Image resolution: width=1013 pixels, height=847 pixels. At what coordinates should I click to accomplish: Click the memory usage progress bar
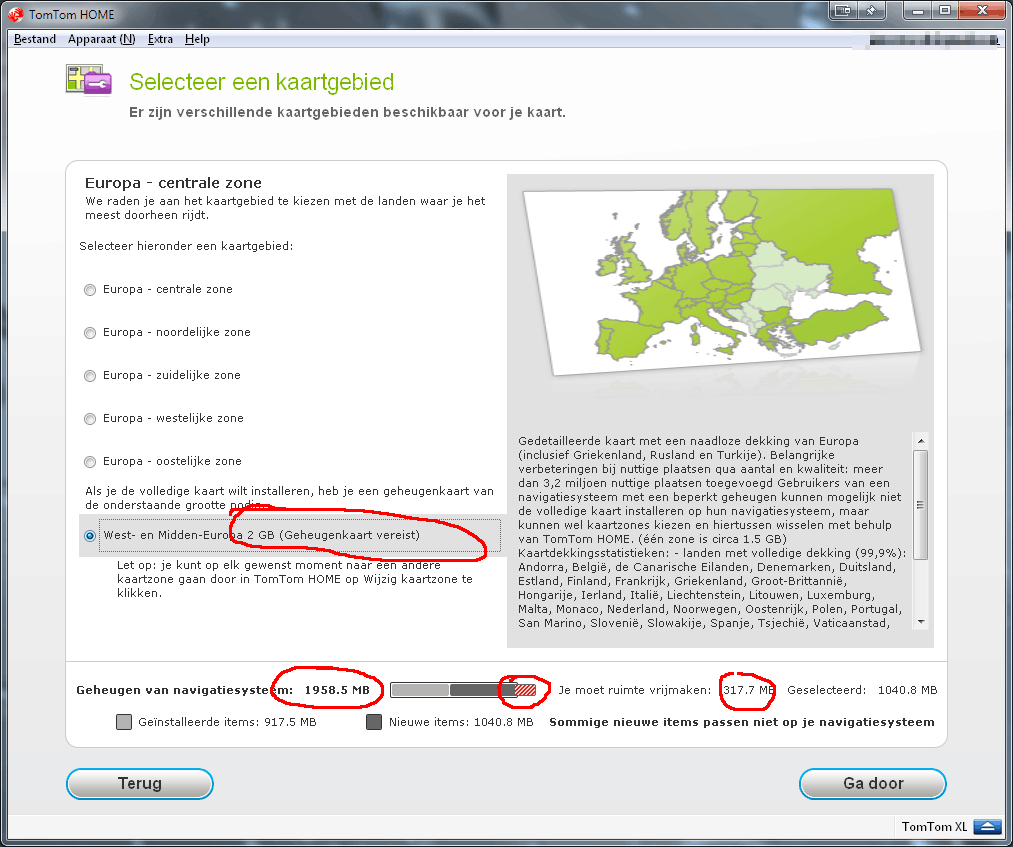463,690
